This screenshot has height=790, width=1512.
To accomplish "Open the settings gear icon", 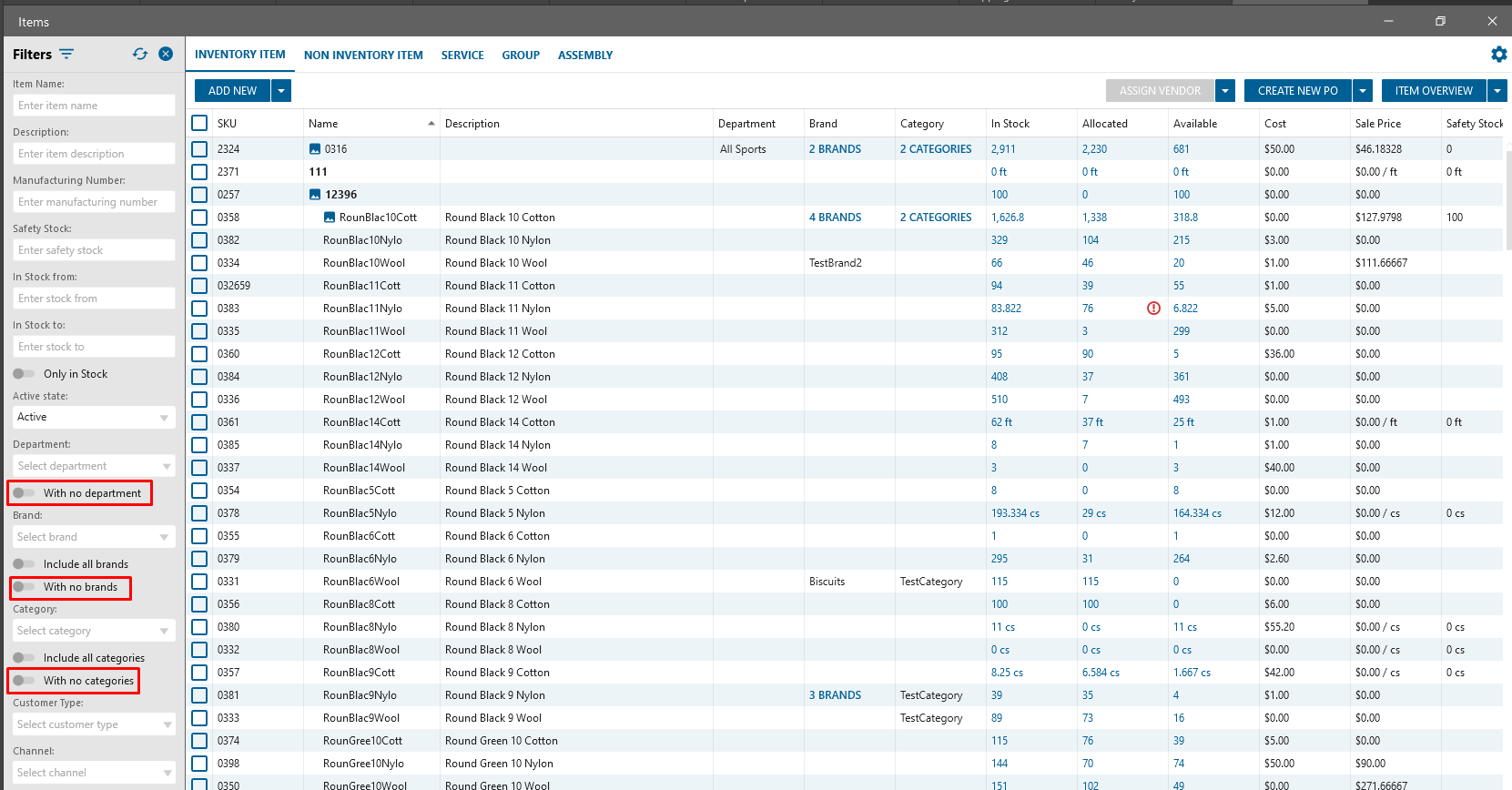I will click(1498, 55).
